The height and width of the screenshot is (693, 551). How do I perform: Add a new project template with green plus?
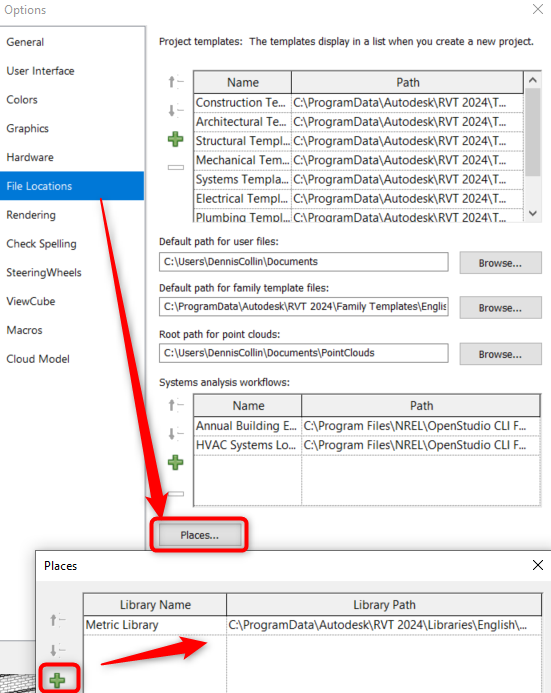[175, 139]
